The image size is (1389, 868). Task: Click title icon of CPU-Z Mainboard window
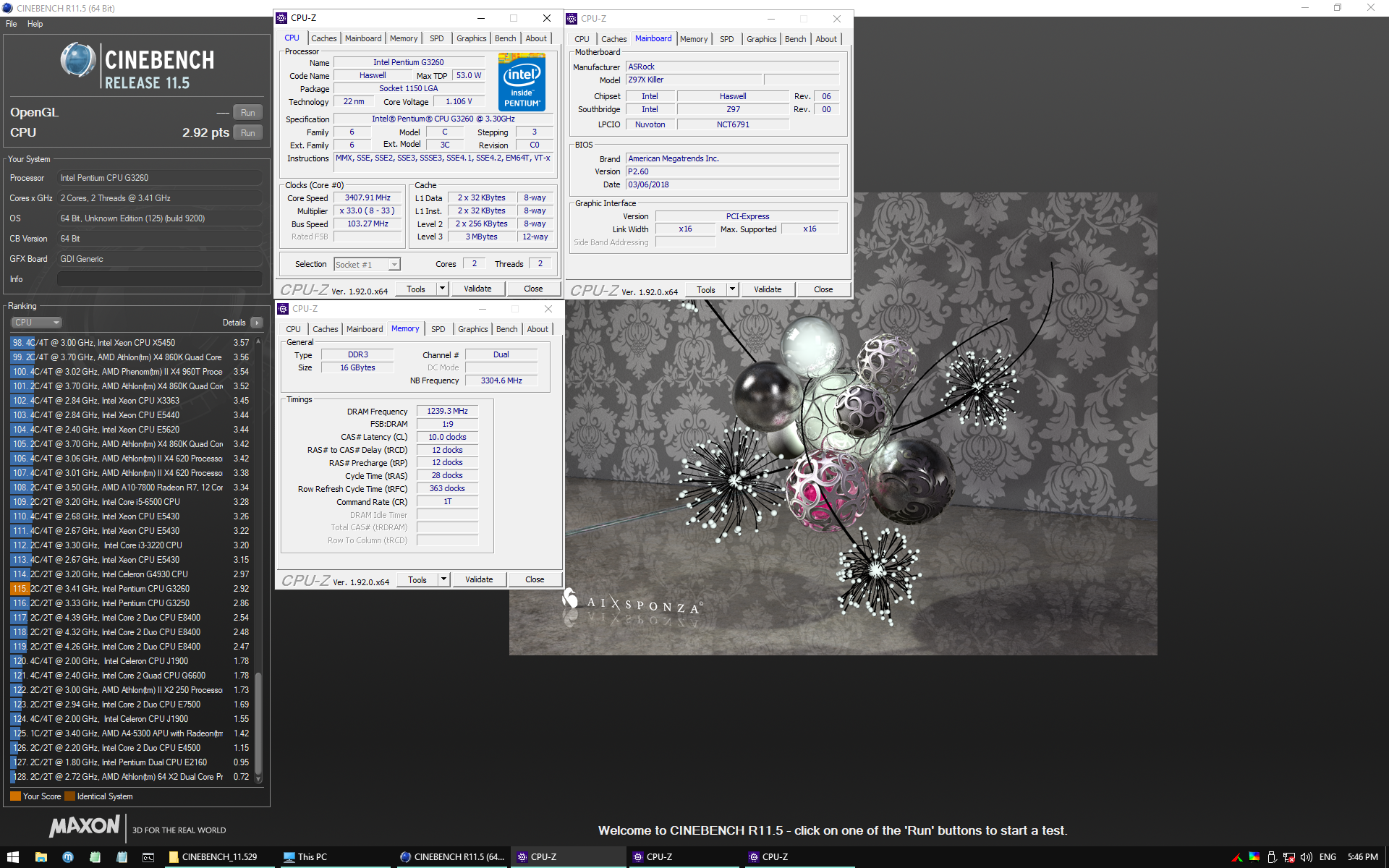pos(572,19)
